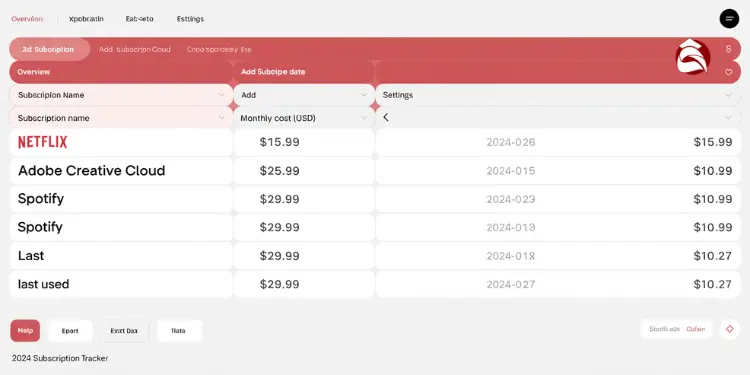
Task: Click $10.99 in Adobe Creative Cloud row
Action: coord(713,171)
